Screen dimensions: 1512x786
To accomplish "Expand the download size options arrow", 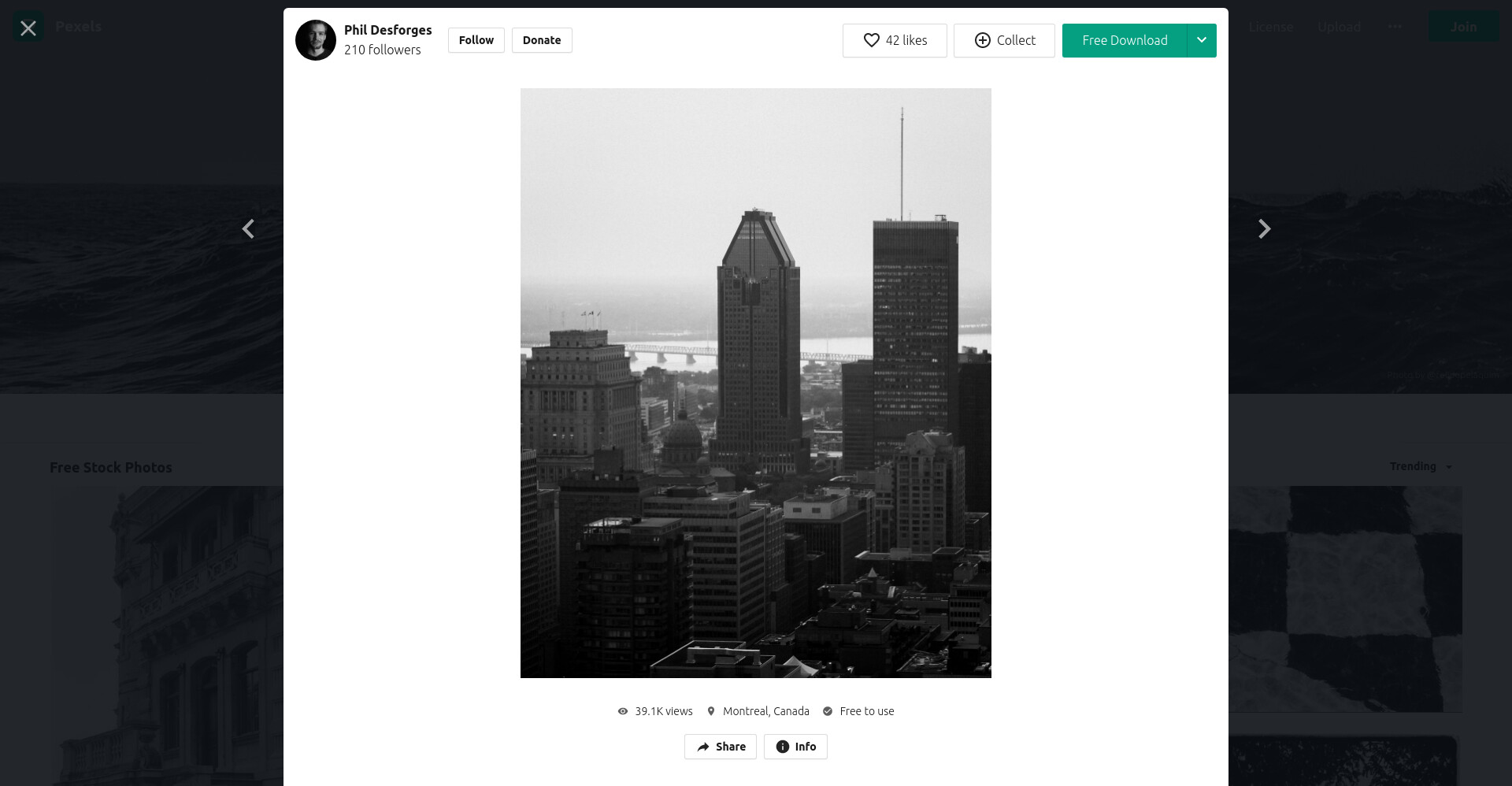I will click(x=1202, y=40).
